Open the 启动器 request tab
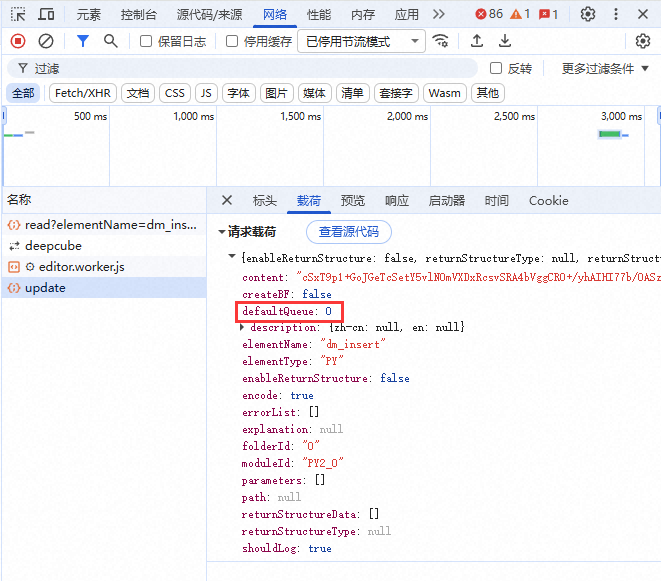The width and height of the screenshot is (661, 581). [x=447, y=201]
